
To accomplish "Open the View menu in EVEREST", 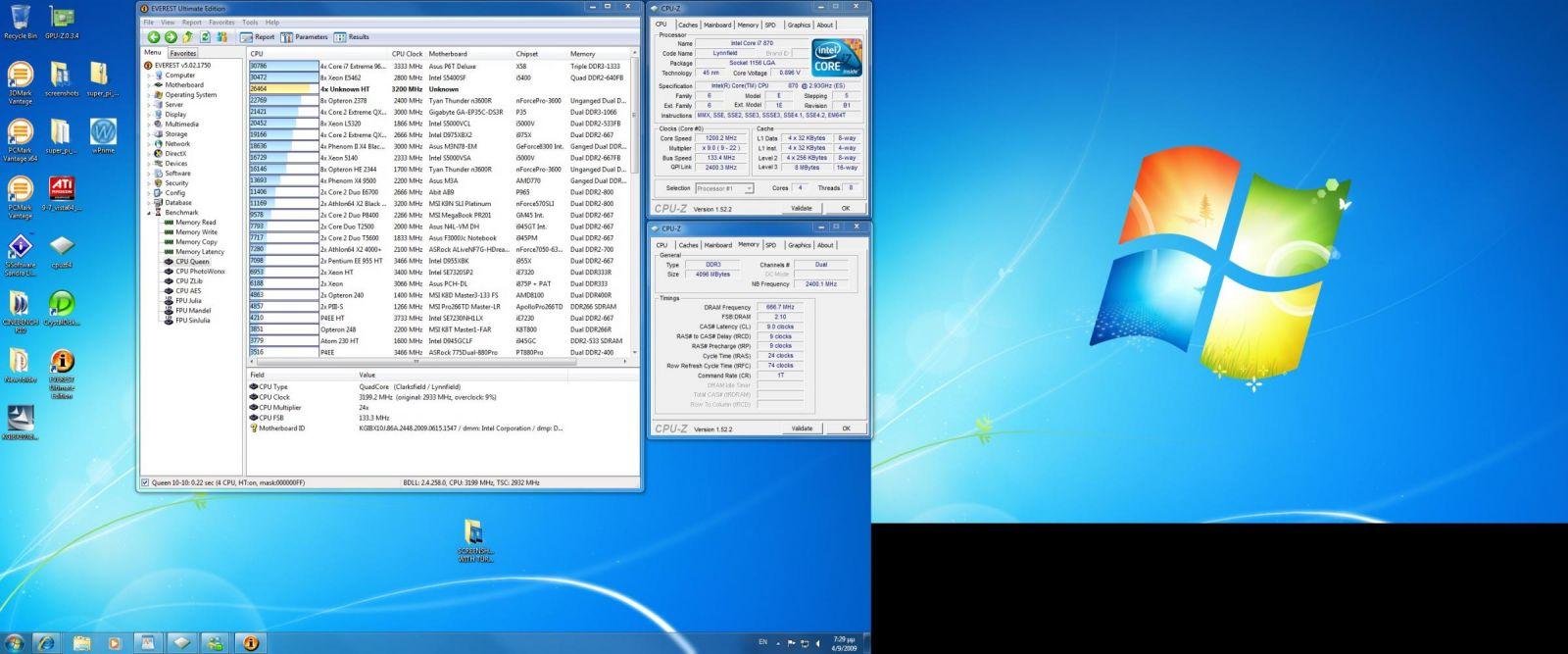I will [168, 23].
